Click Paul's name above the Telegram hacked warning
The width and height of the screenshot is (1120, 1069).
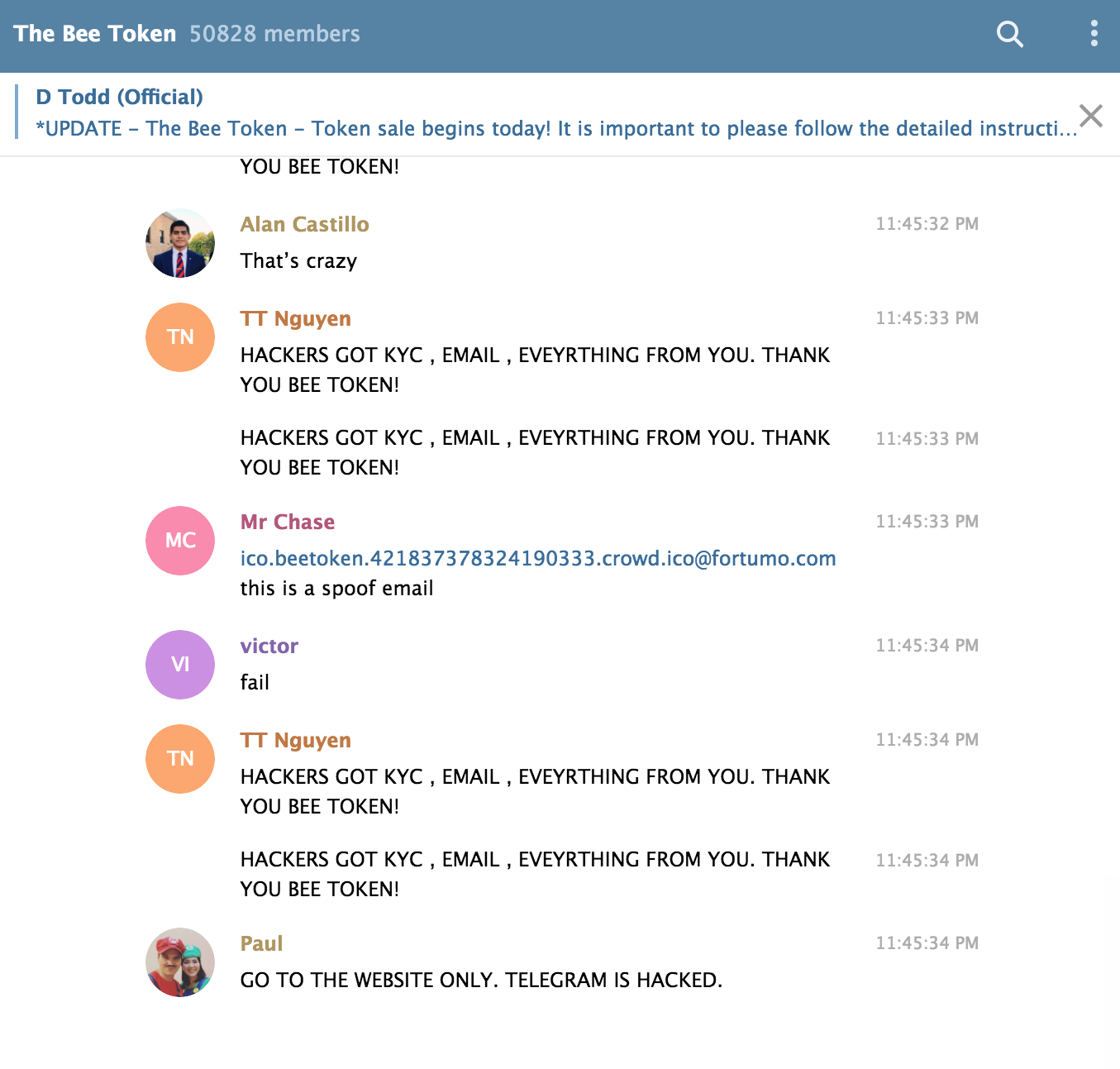pos(261,943)
